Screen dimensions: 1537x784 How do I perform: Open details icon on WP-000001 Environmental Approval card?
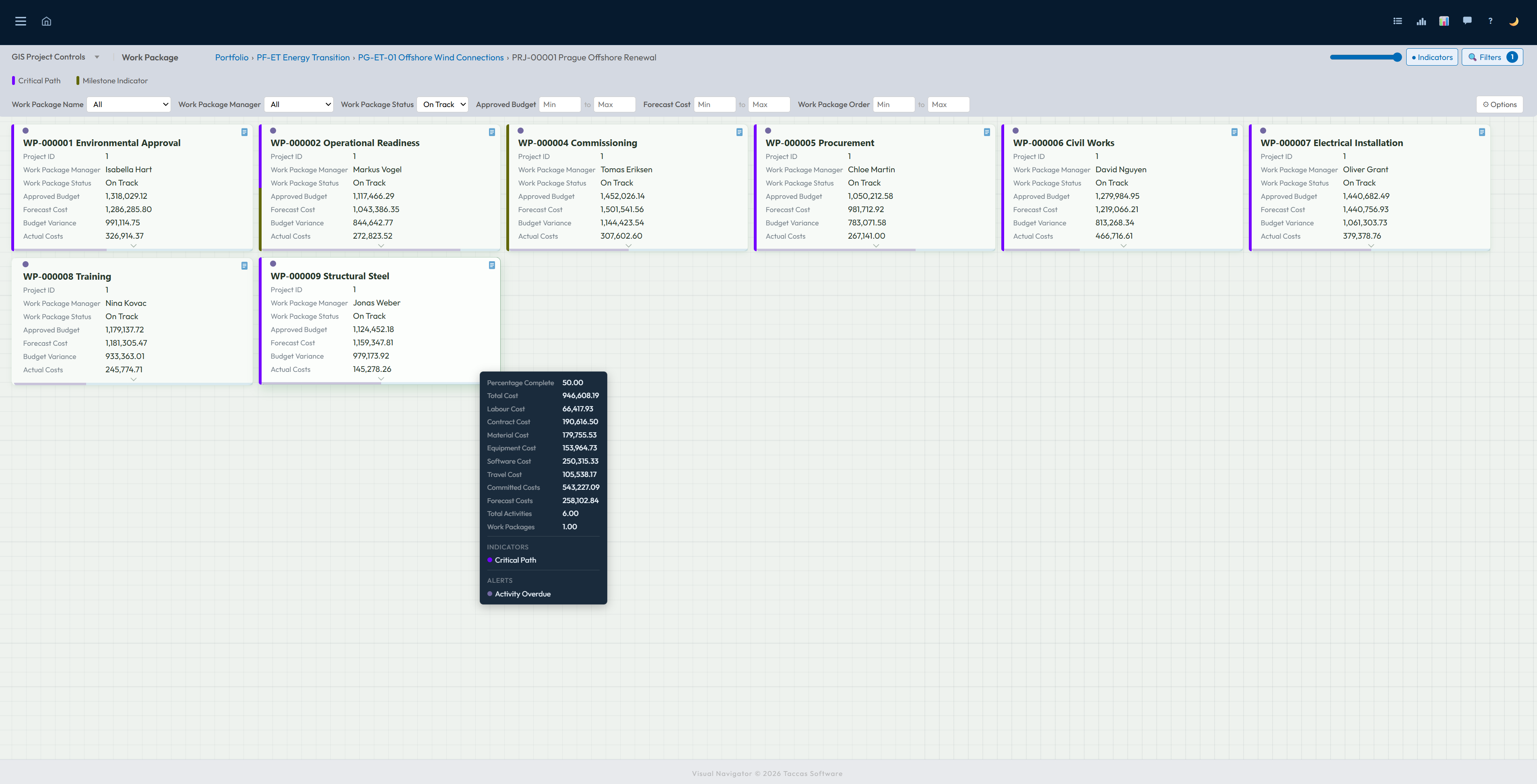click(245, 132)
